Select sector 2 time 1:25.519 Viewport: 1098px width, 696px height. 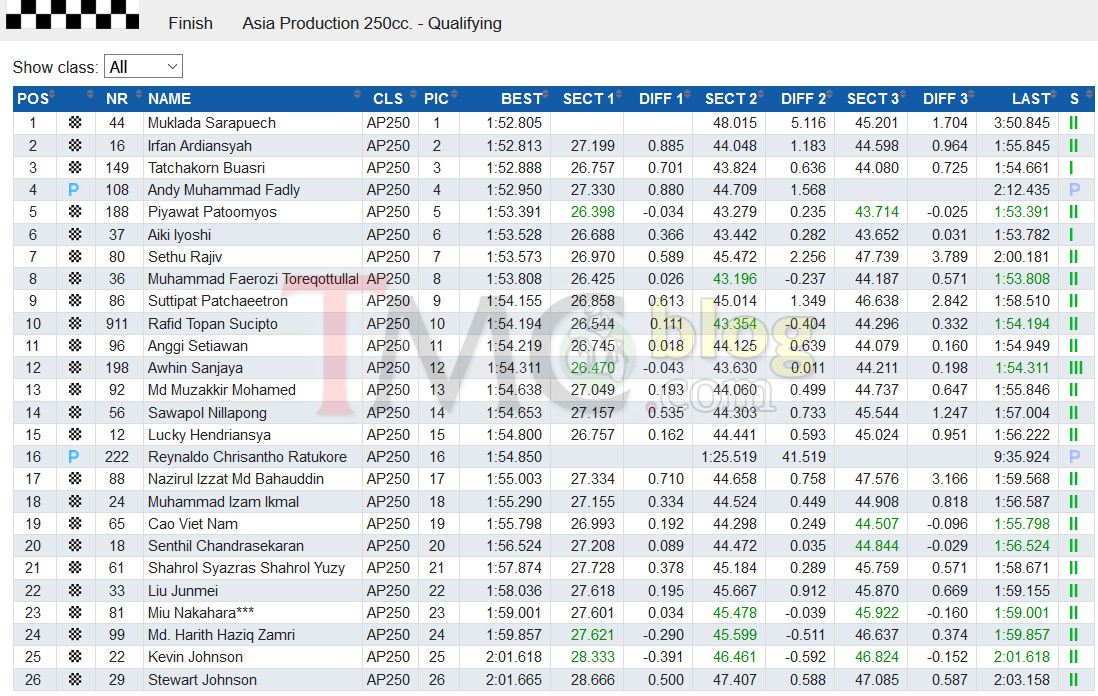[x=729, y=457]
